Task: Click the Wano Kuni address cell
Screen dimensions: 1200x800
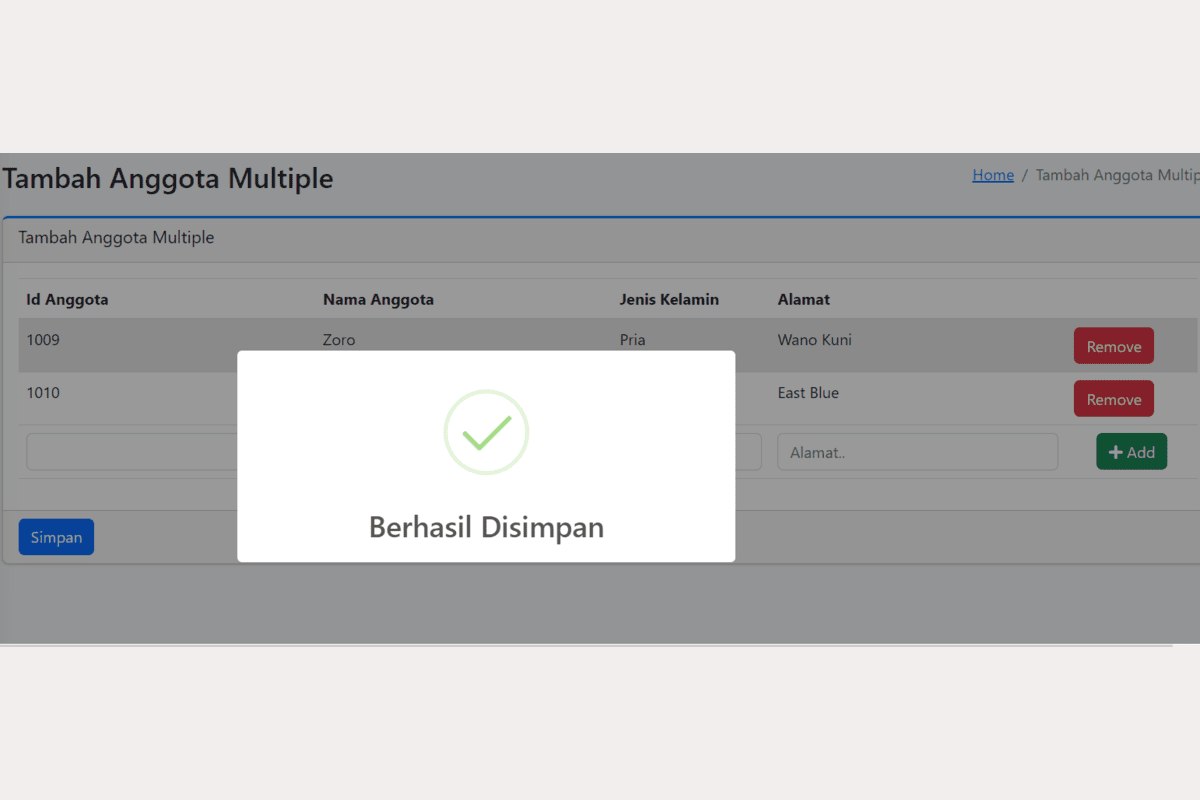Action: point(814,340)
